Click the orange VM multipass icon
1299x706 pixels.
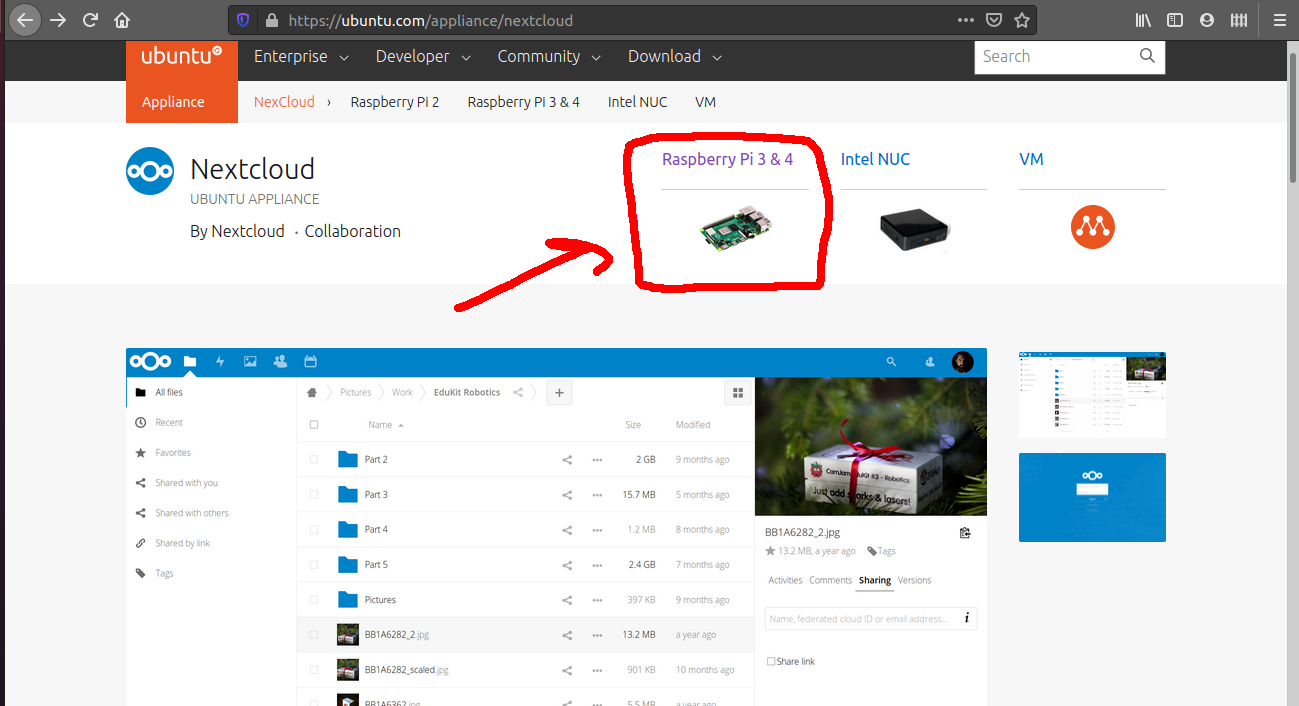click(x=1092, y=228)
